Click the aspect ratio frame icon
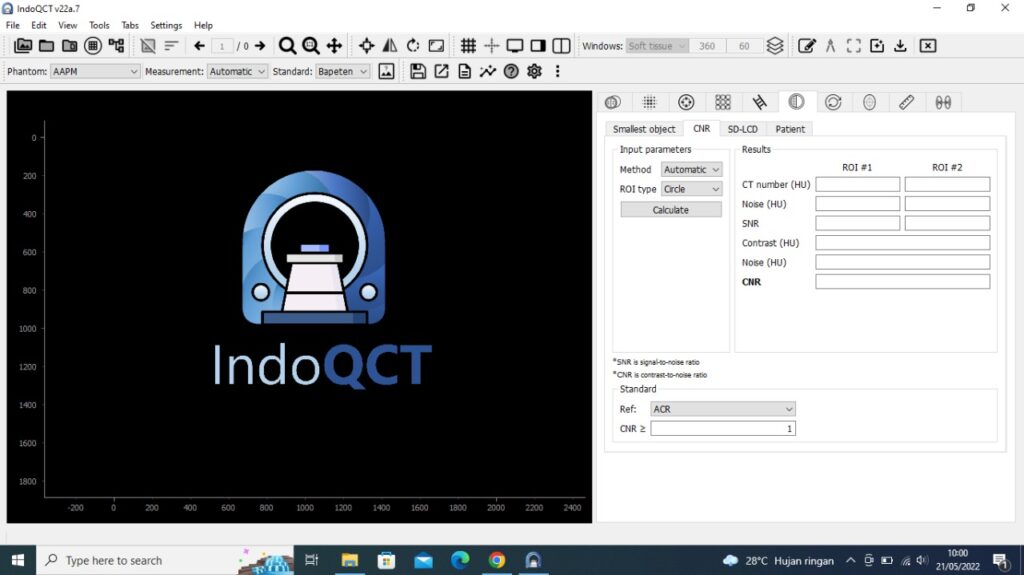The width and height of the screenshot is (1024, 575). pyautogui.click(x=436, y=46)
